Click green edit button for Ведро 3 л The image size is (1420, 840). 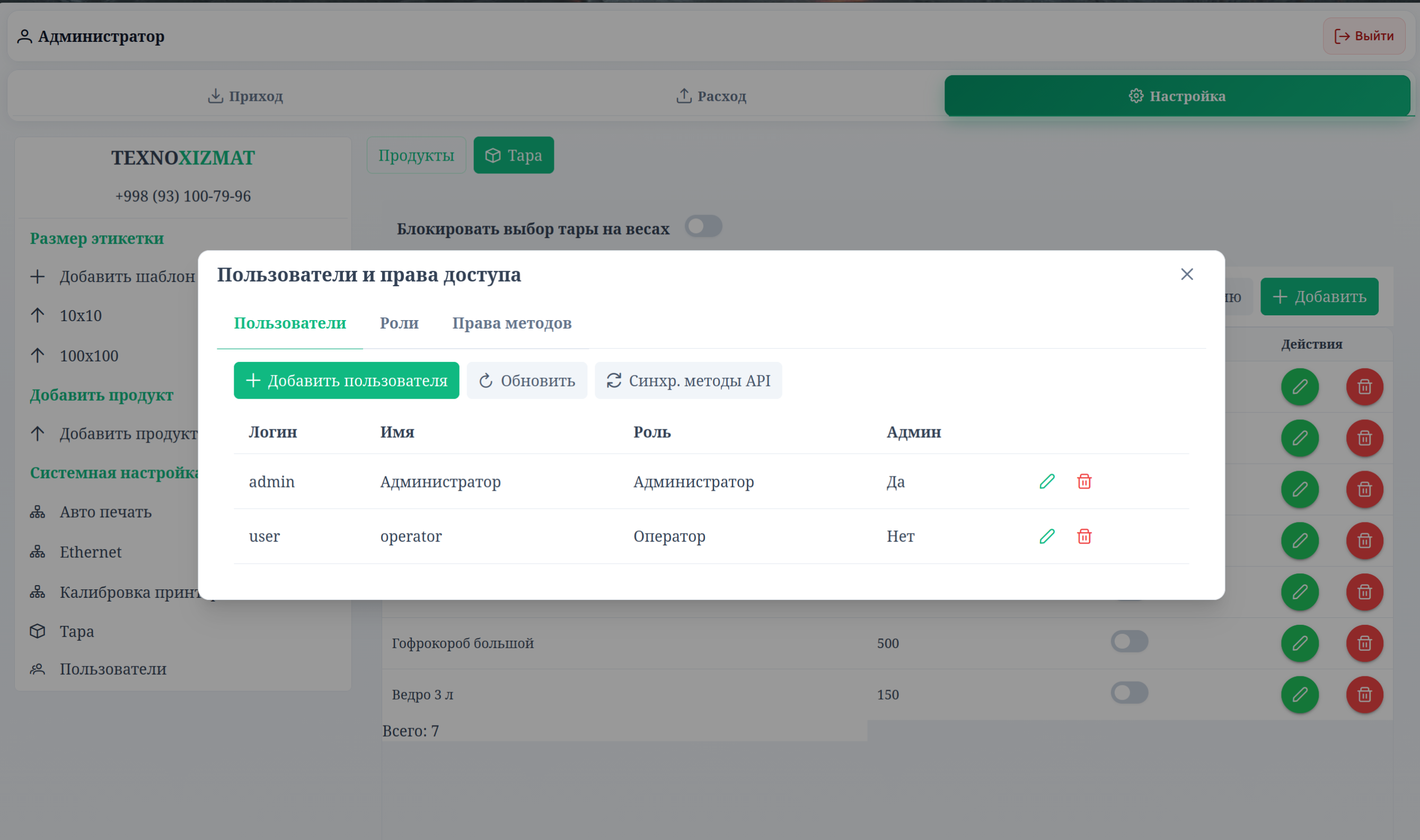coord(1300,695)
